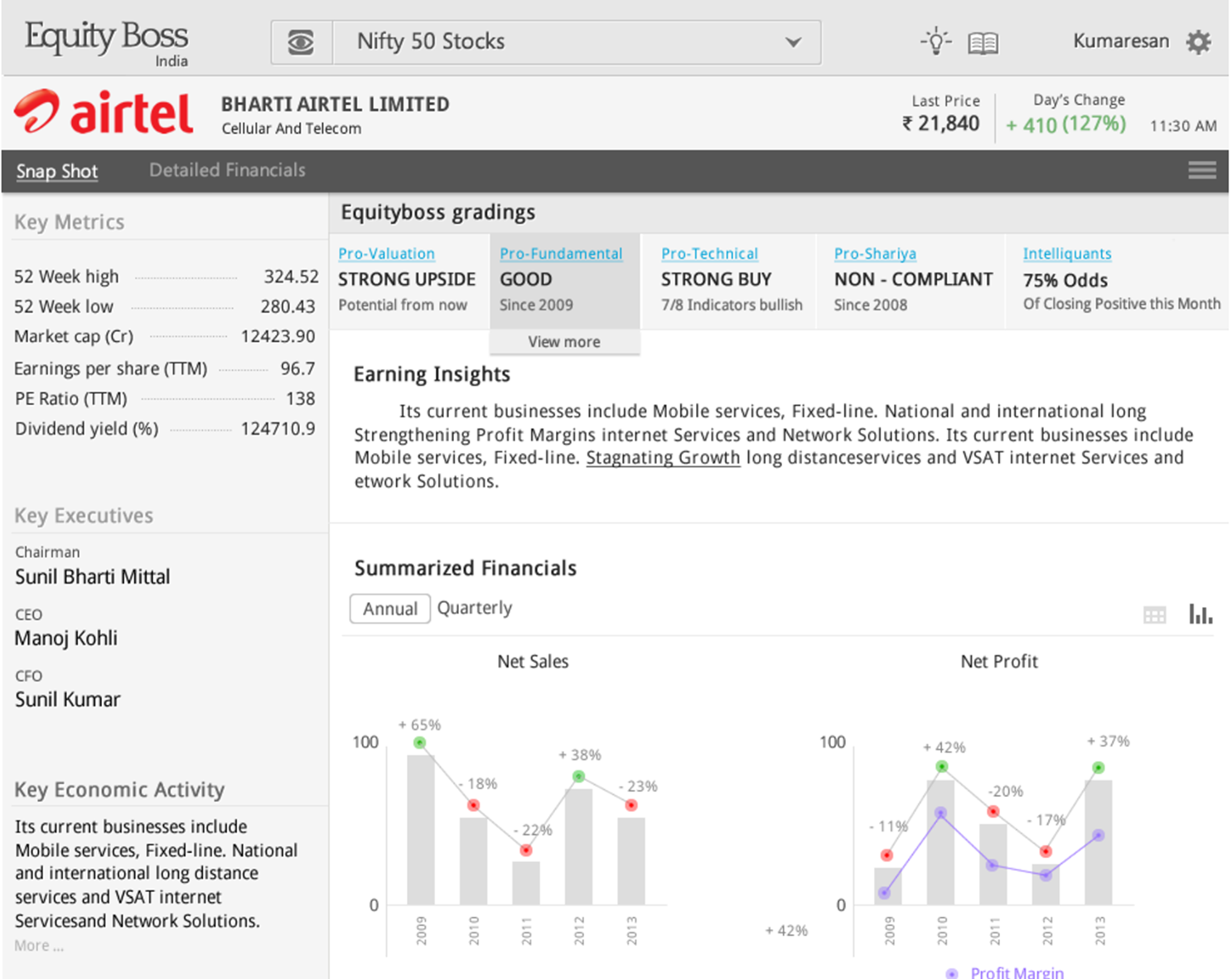Click the NON - COMPLIANT grading text
Image resolution: width=1232 pixels, height=979 pixels.
click(913, 280)
